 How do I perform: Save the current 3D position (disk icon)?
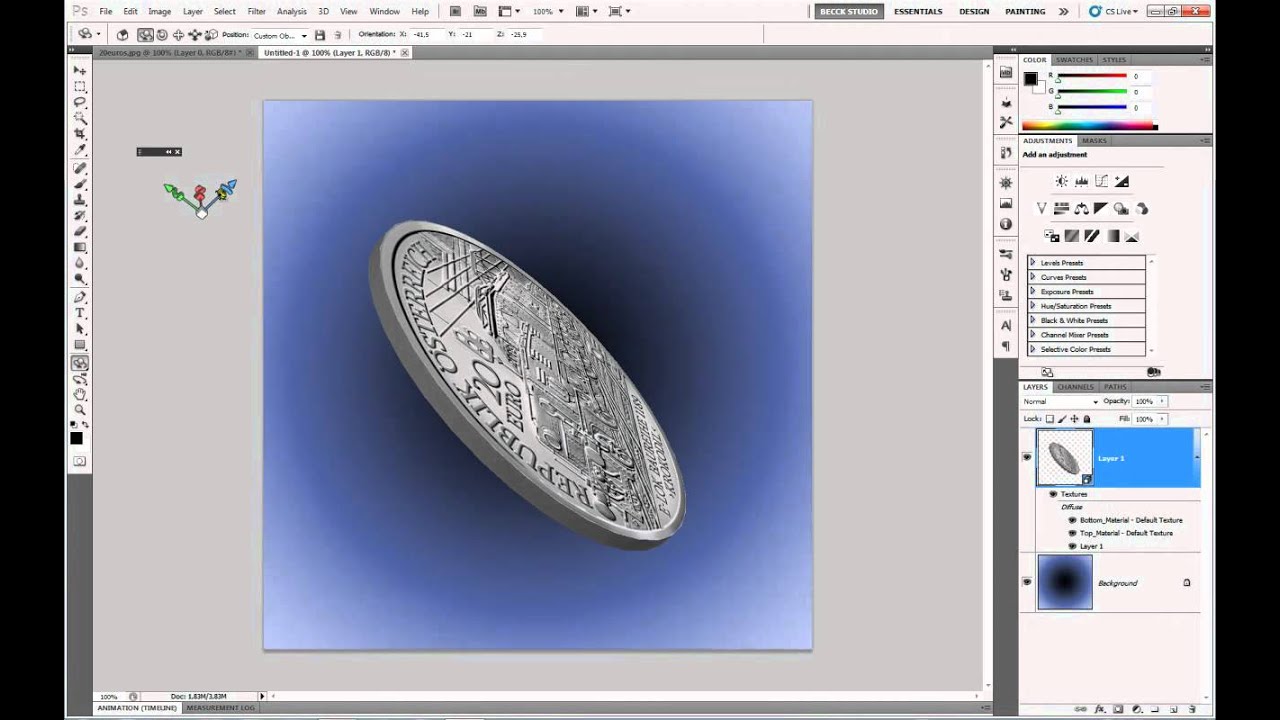[319, 34]
